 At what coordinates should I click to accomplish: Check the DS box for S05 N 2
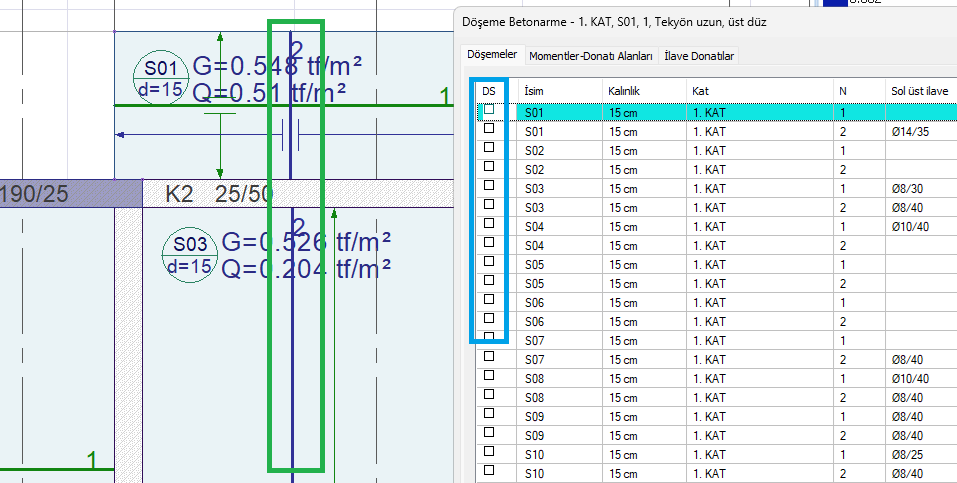point(489,280)
